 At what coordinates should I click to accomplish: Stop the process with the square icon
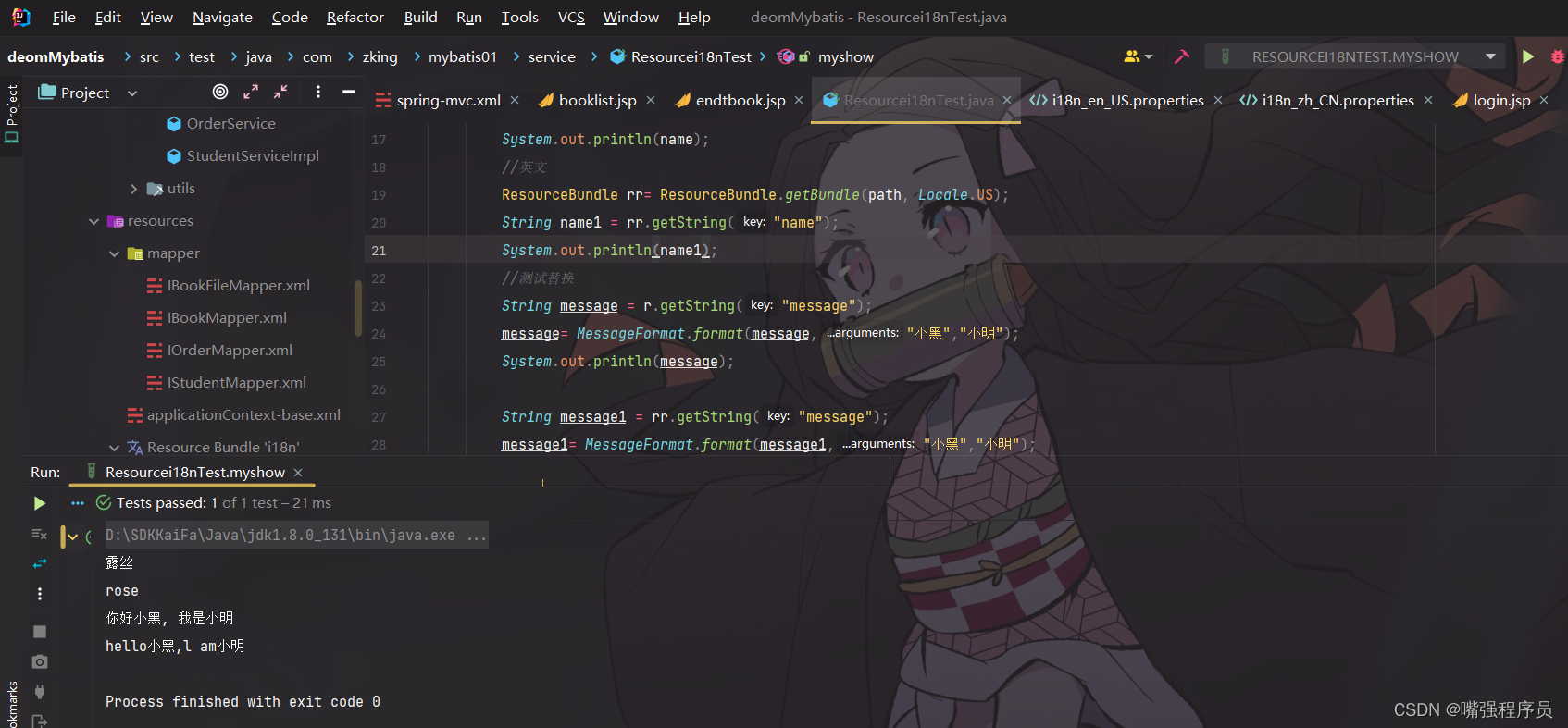click(x=40, y=631)
